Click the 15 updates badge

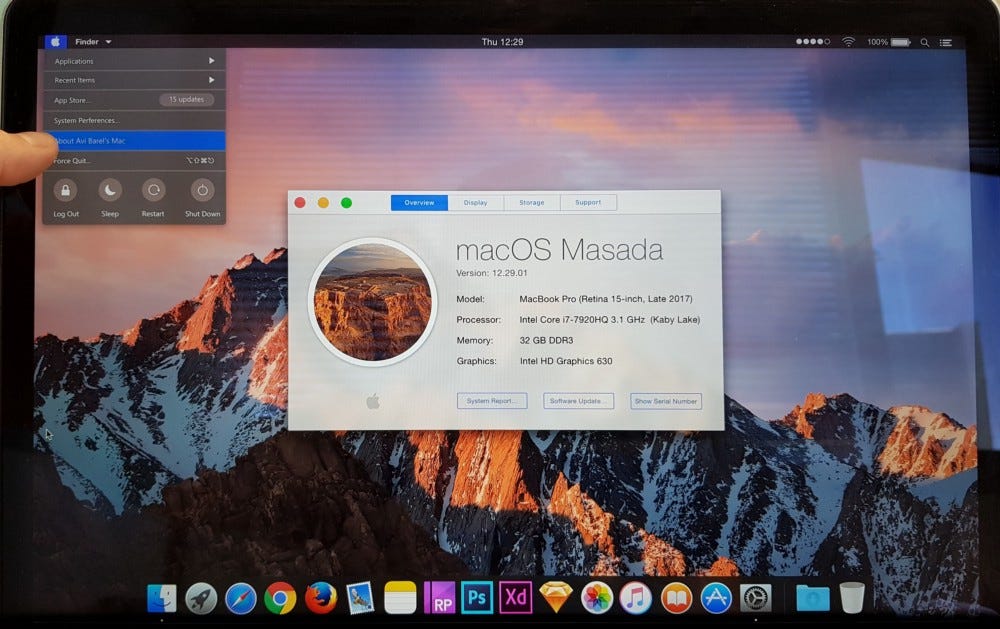coord(186,100)
